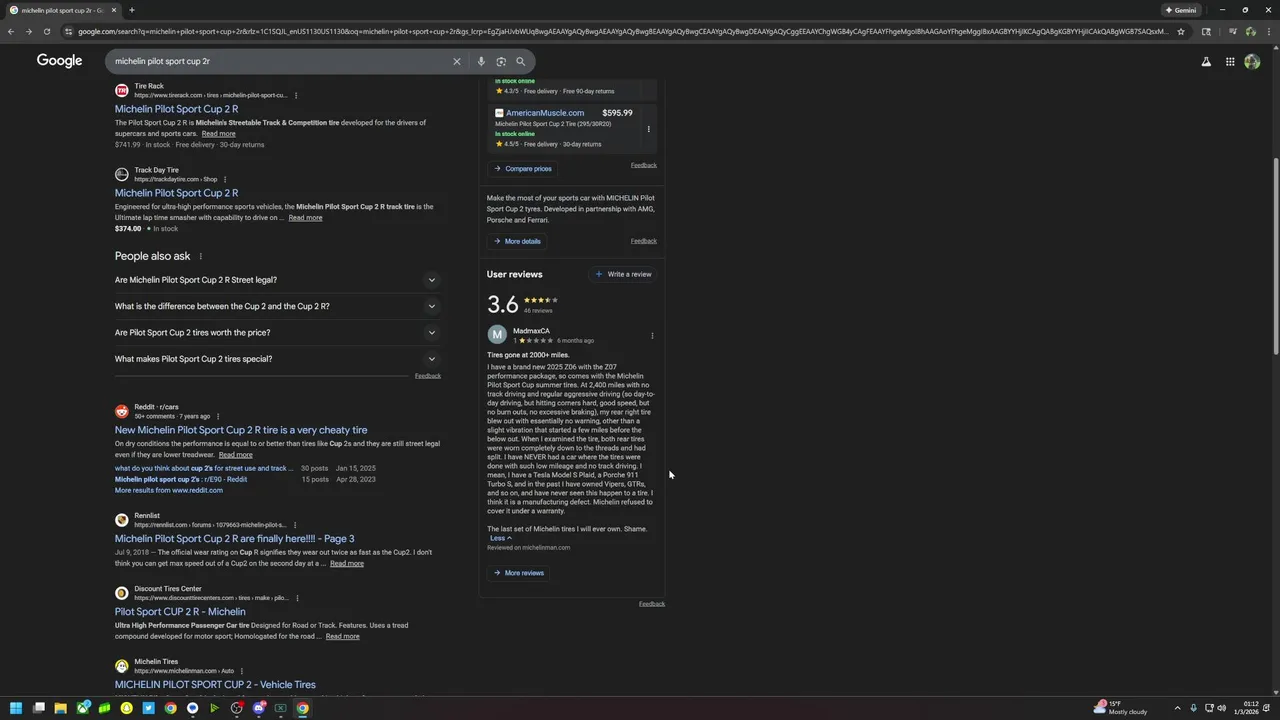Image resolution: width=1280 pixels, height=720 pixels.
Task: Open the 'Pilot Sport CUP 2 R - Michelin' result
Action: click(x=180, y=612)
